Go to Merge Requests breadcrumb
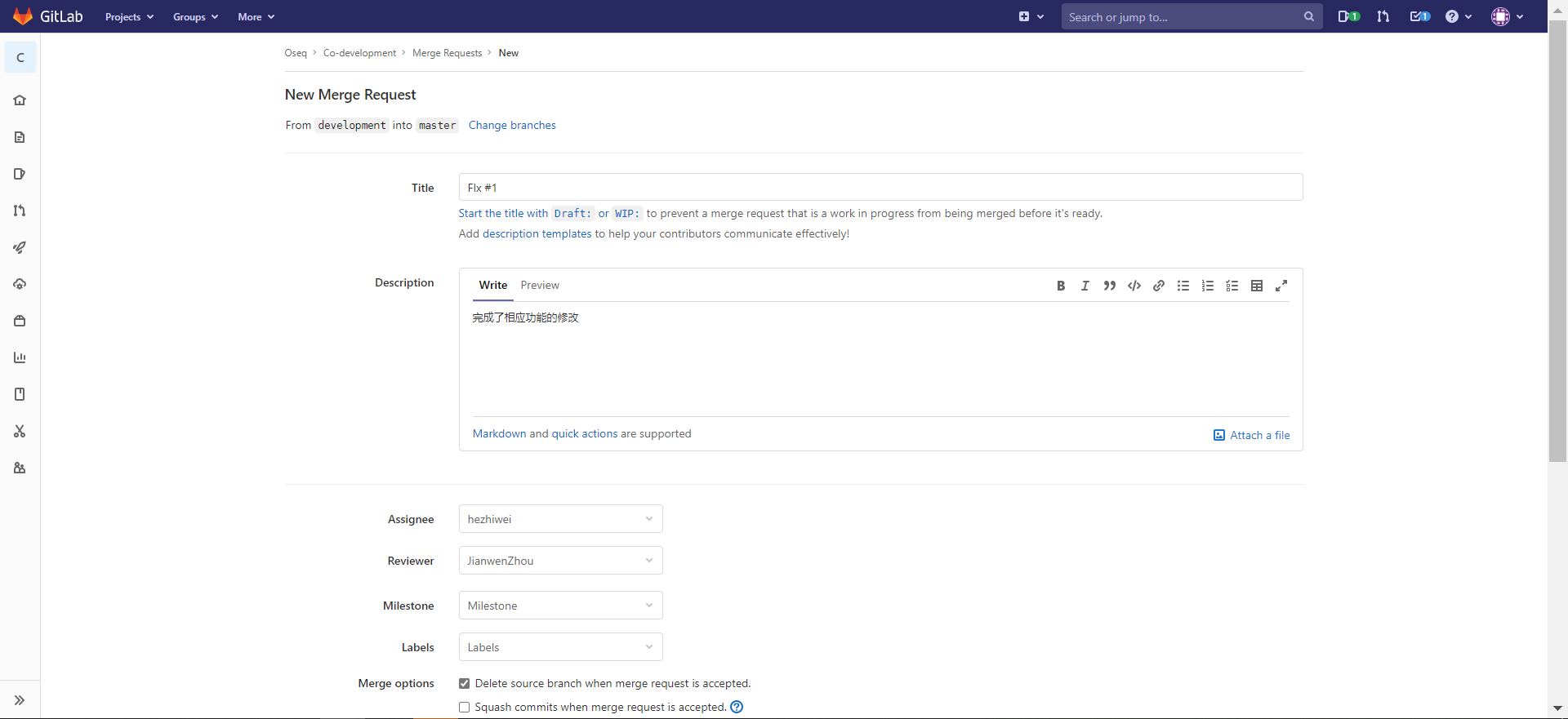 (x=447, y=53)
